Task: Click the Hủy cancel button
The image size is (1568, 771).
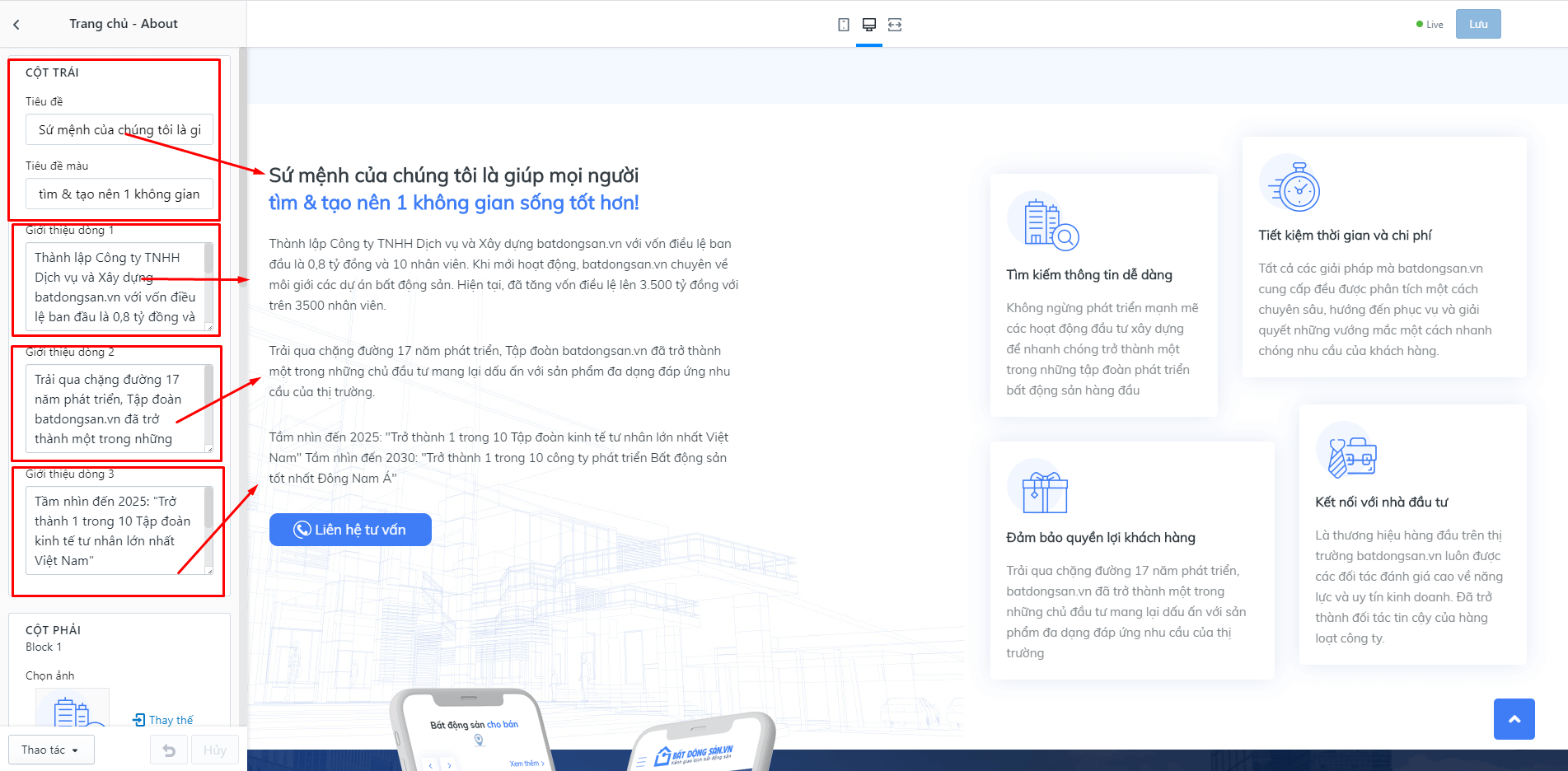Action: point(215,750)
